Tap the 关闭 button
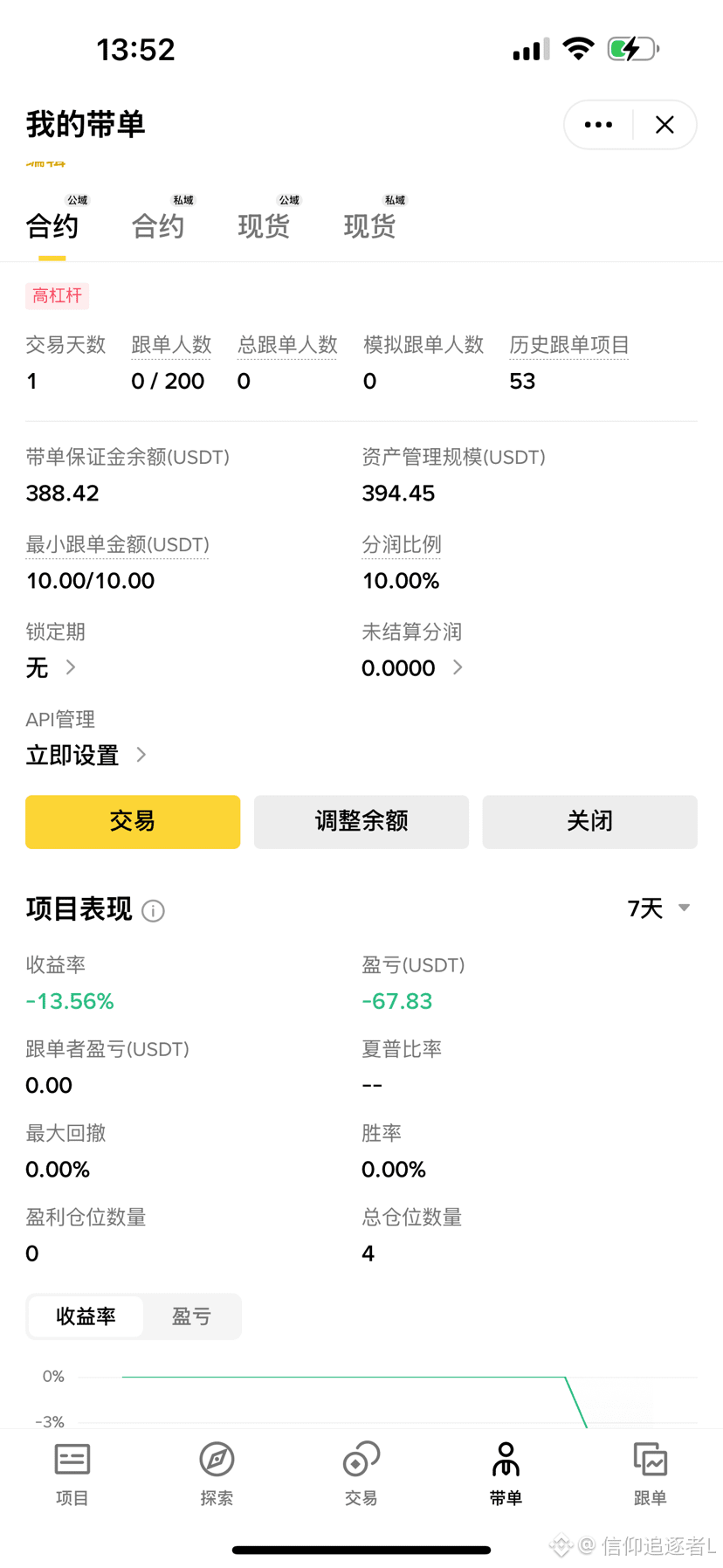723x1568 pixels. tap(589, 821)
